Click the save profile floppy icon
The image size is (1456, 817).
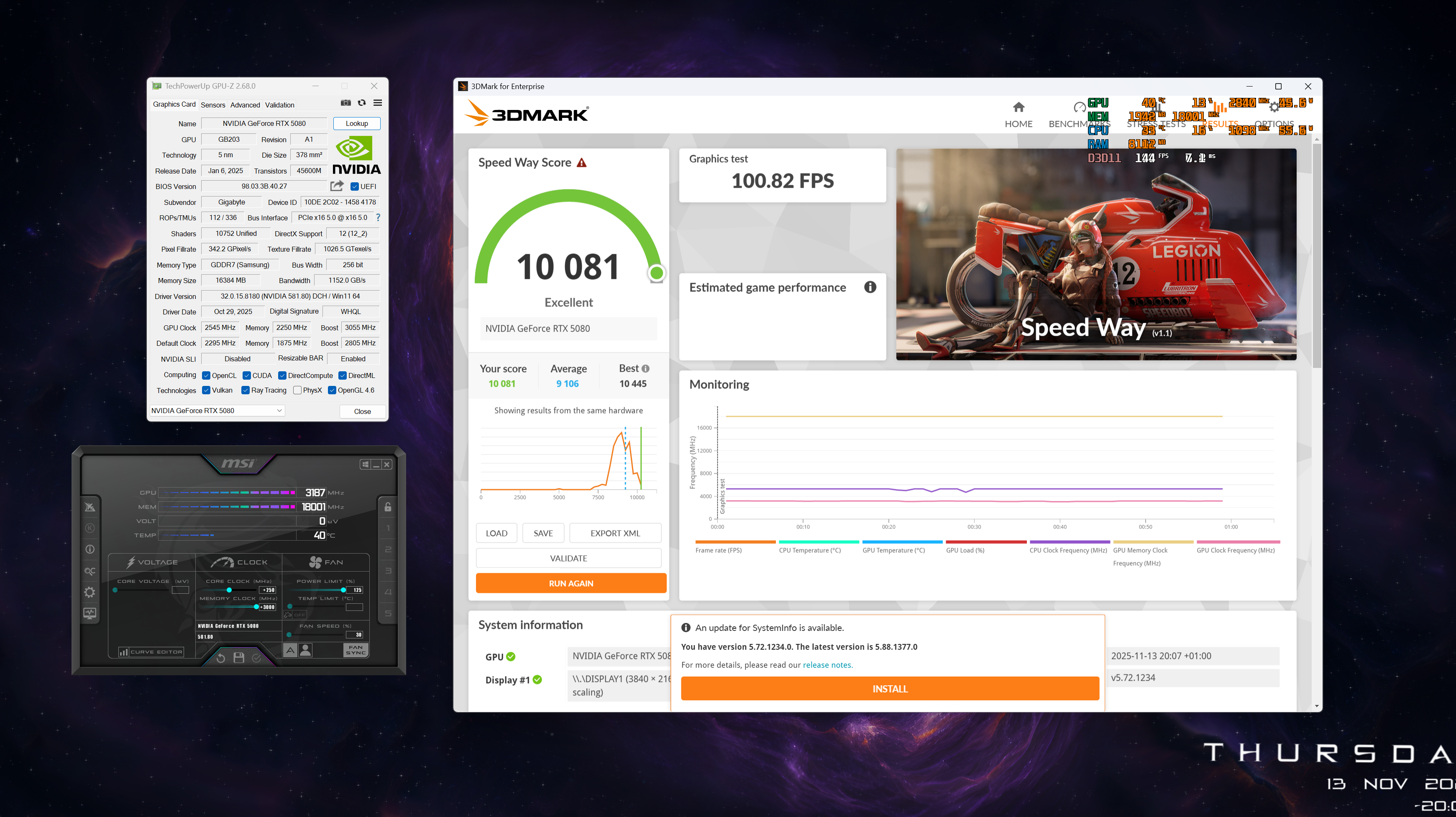pos(238,658)
